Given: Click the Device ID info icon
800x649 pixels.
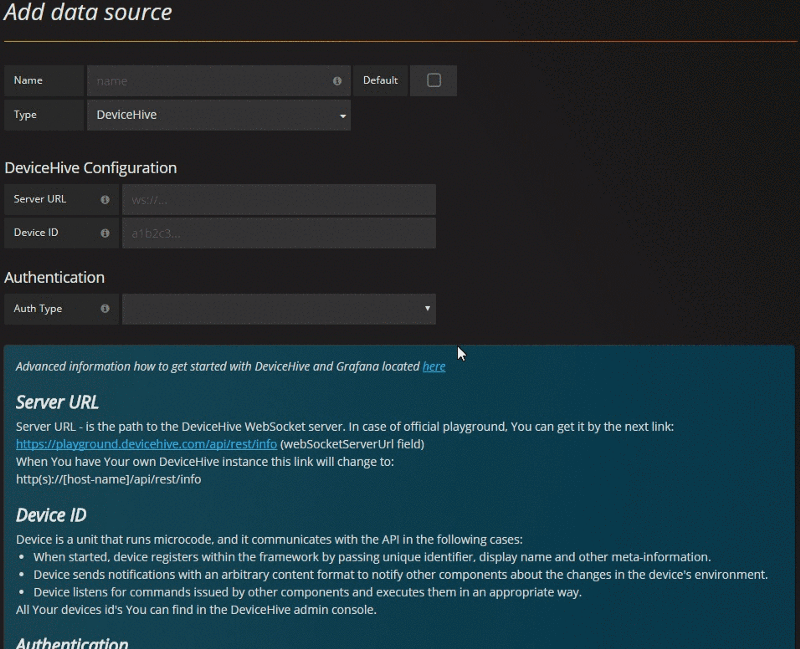Looking at the screenshot, I should (x=105, y=233).
